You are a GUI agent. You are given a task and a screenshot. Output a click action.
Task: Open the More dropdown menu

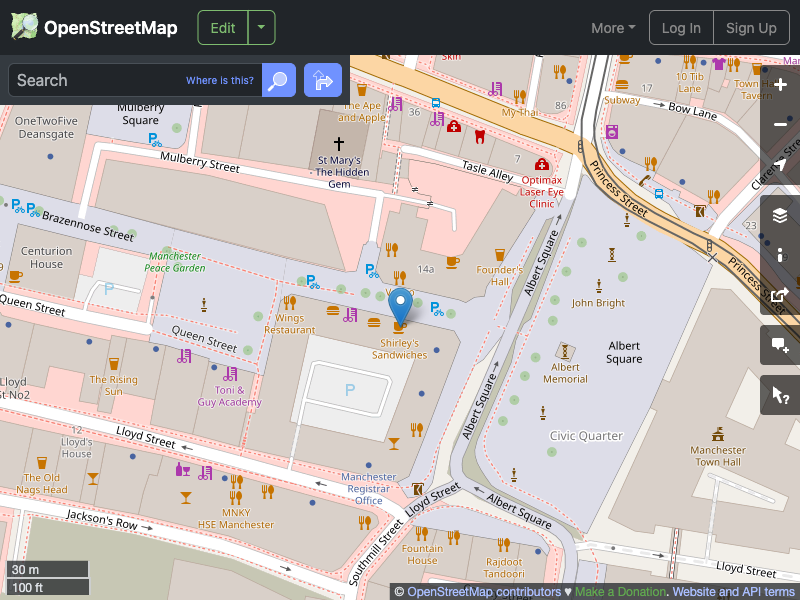pyautogui.click(x=612, y=27)
